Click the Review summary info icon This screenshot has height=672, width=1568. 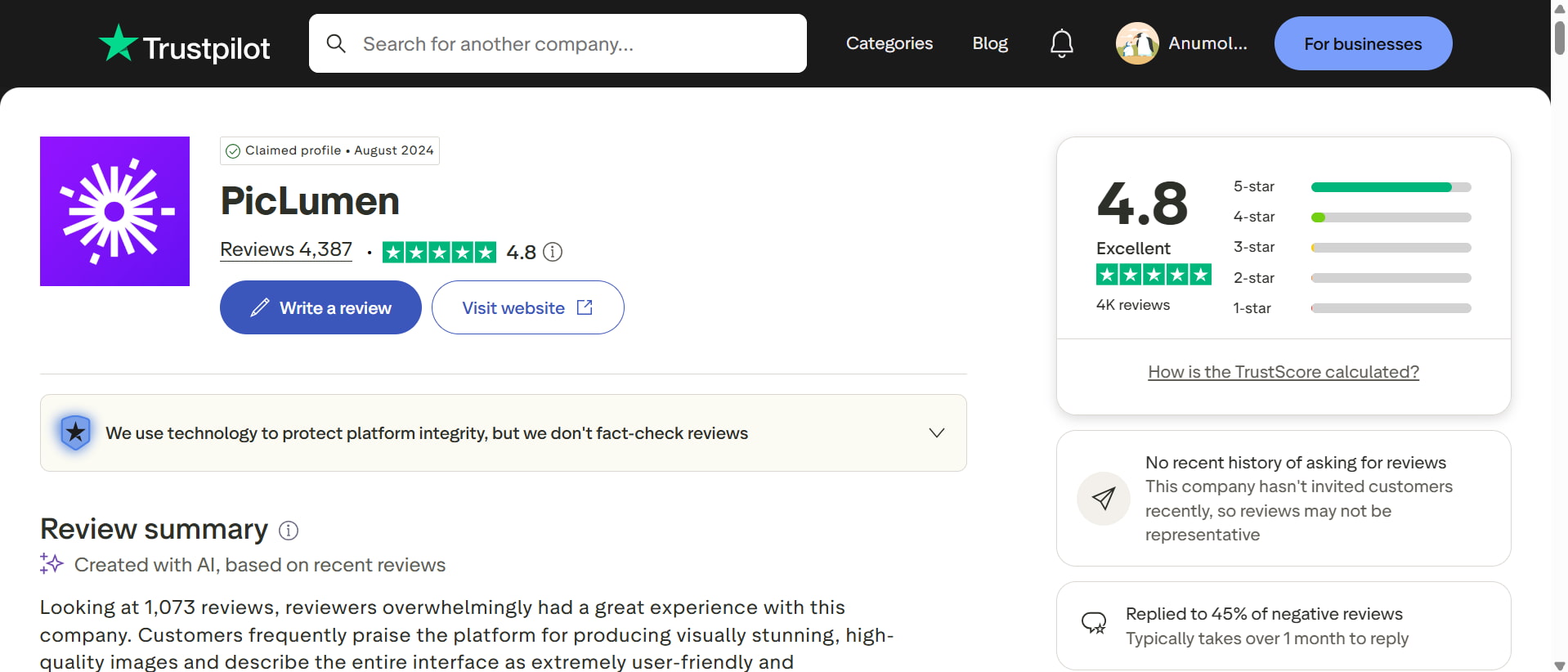point(289,531)
